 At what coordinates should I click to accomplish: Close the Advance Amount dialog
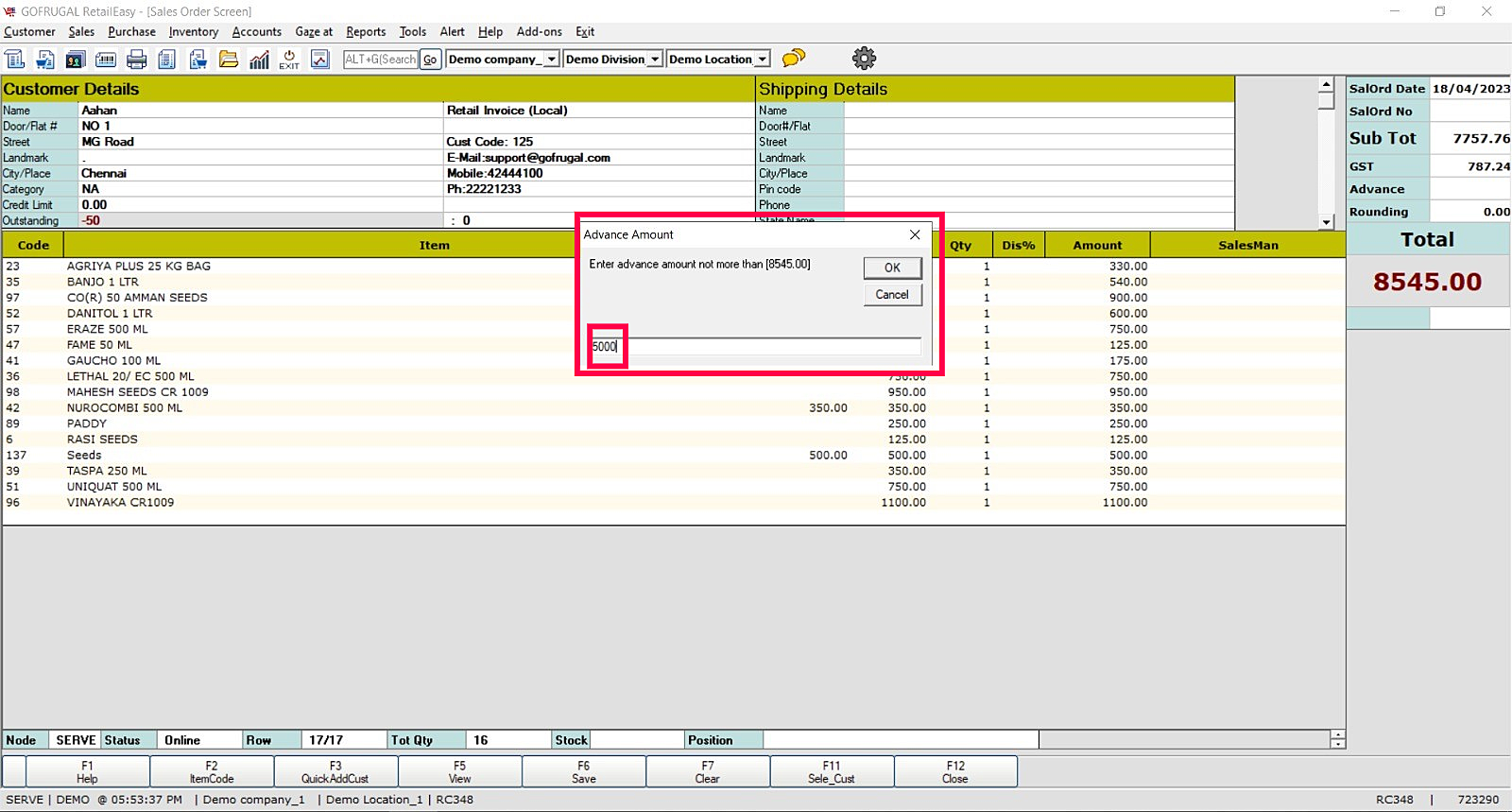click(915, 234)
